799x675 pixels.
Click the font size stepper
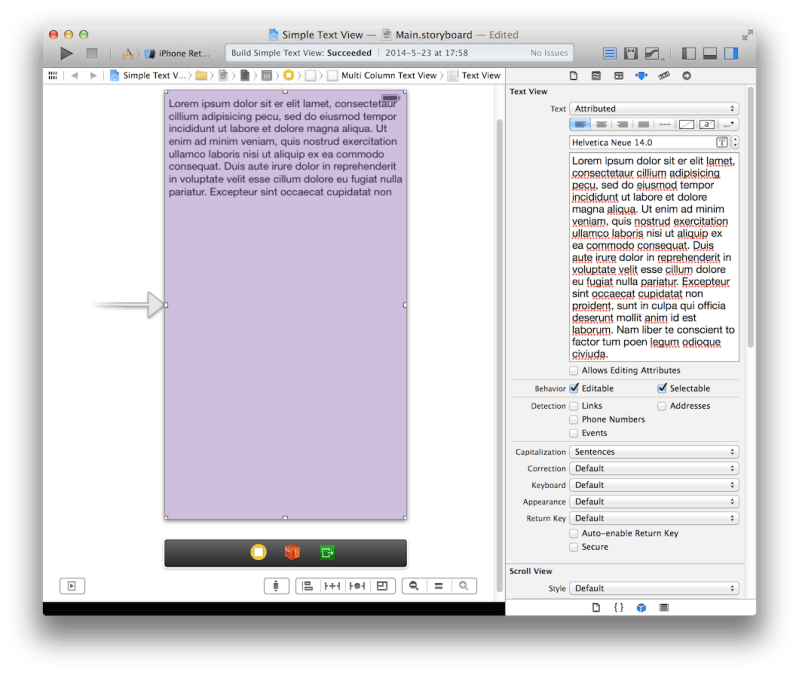tap(735, 143)
